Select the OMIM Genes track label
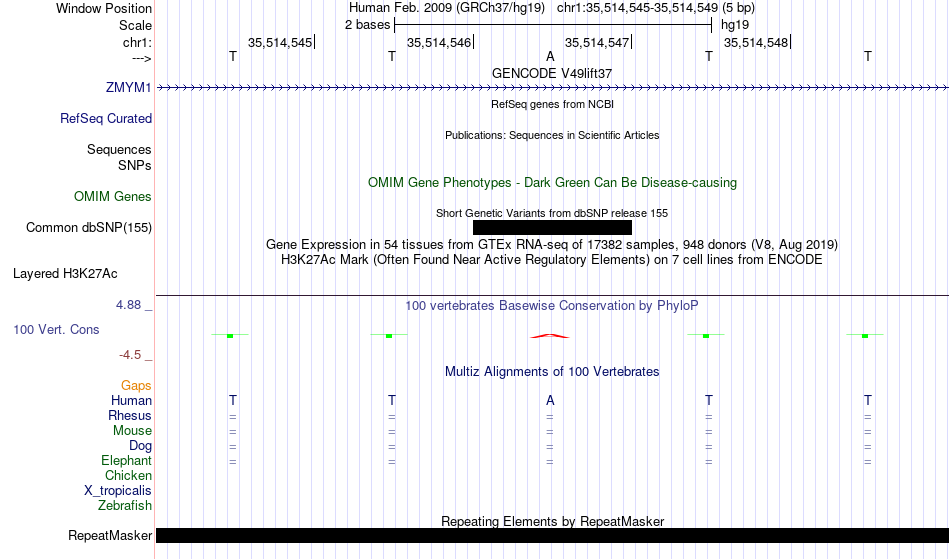The width and height of the screenshot is (950, 559). pyautogui.click(x=113, y=196)
